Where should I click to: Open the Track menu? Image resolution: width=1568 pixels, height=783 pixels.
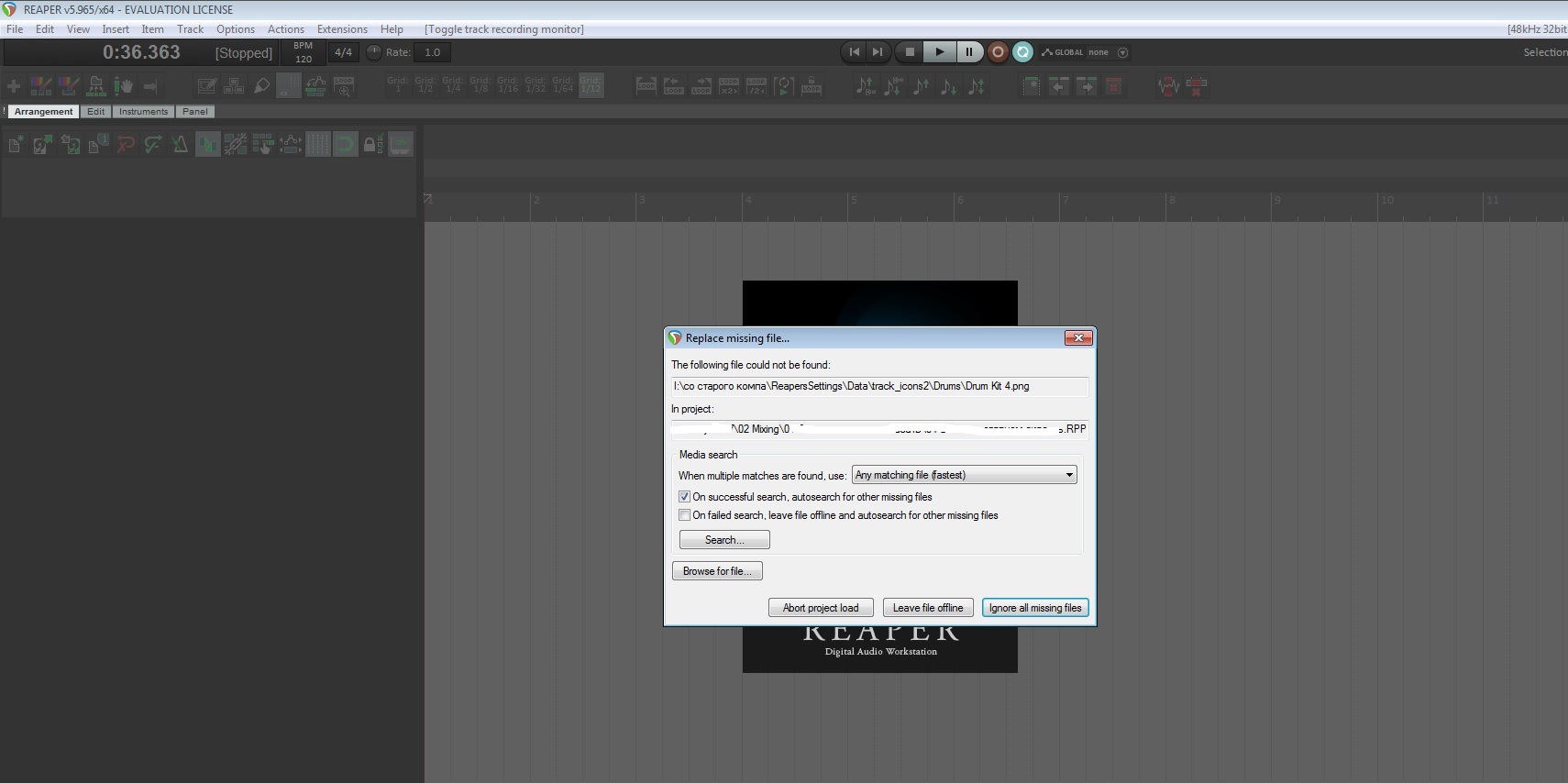point(190,29)
